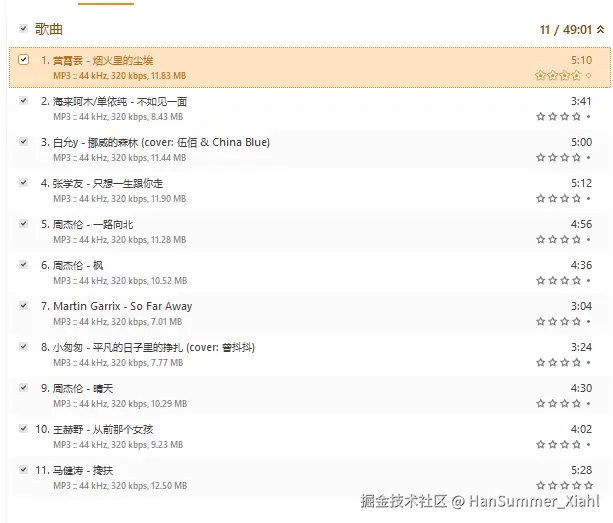Uncheck the checkbox for track 1

pos(24,60)
